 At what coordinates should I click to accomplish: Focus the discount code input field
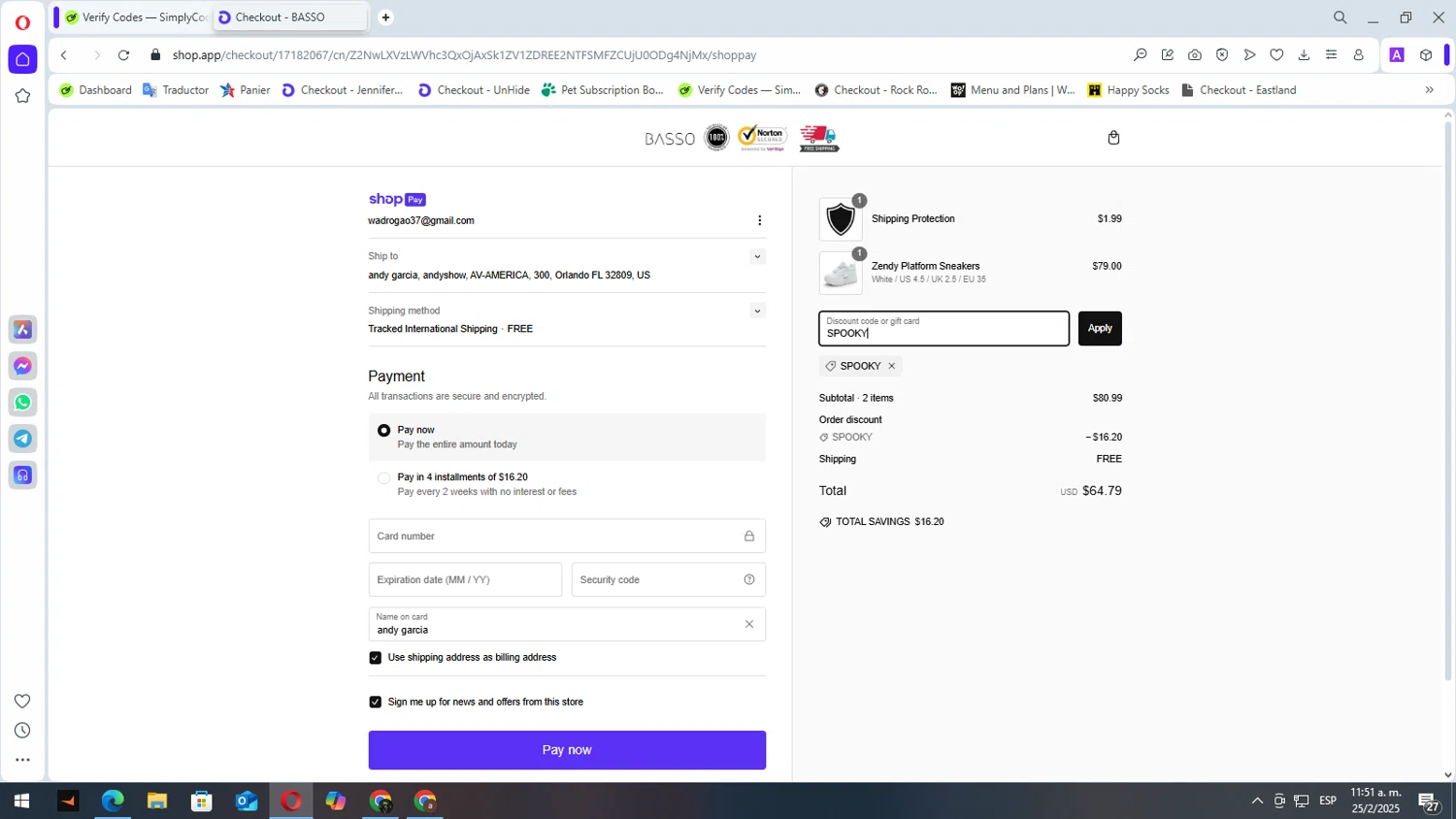tap(943, 329)
